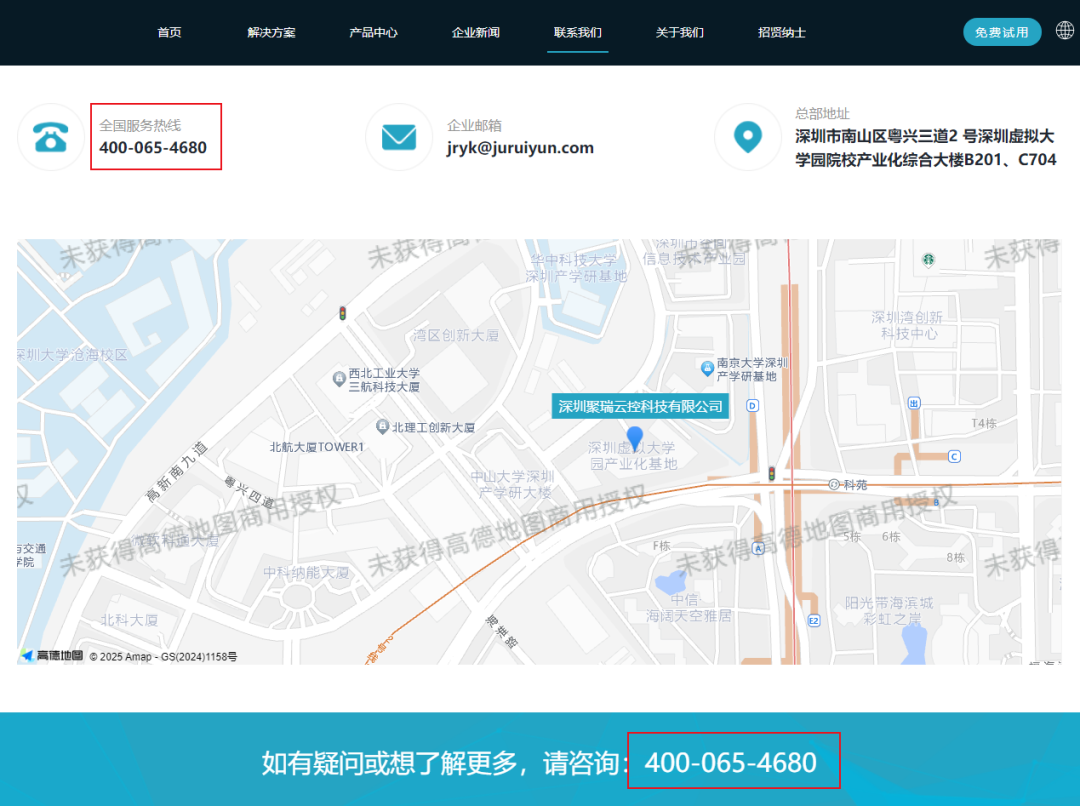Open the language globe icon
This screenshot has width=1080, height=806.
tap(1065, 31)
